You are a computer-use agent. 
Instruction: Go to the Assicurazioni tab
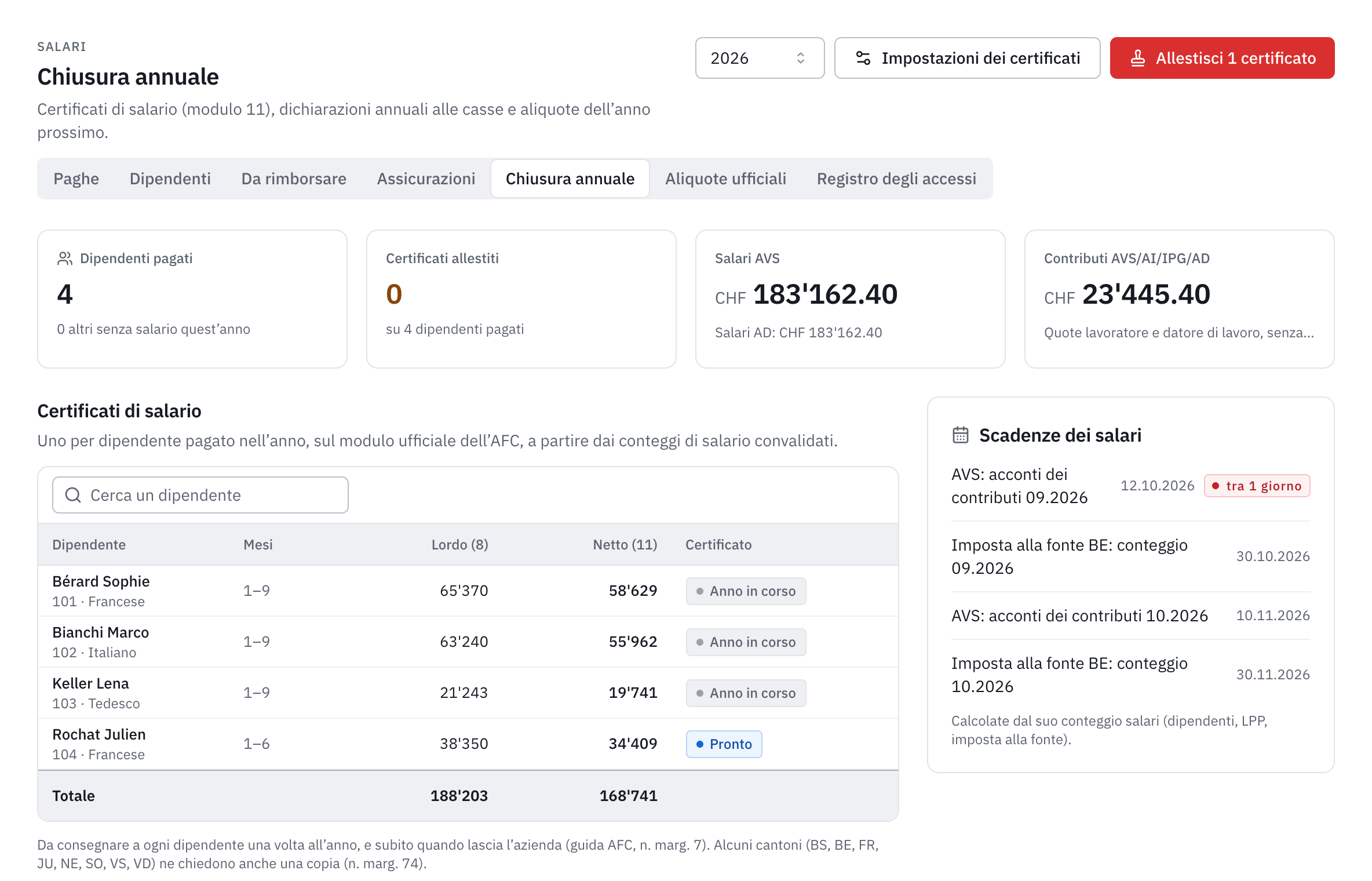(426, 179)
